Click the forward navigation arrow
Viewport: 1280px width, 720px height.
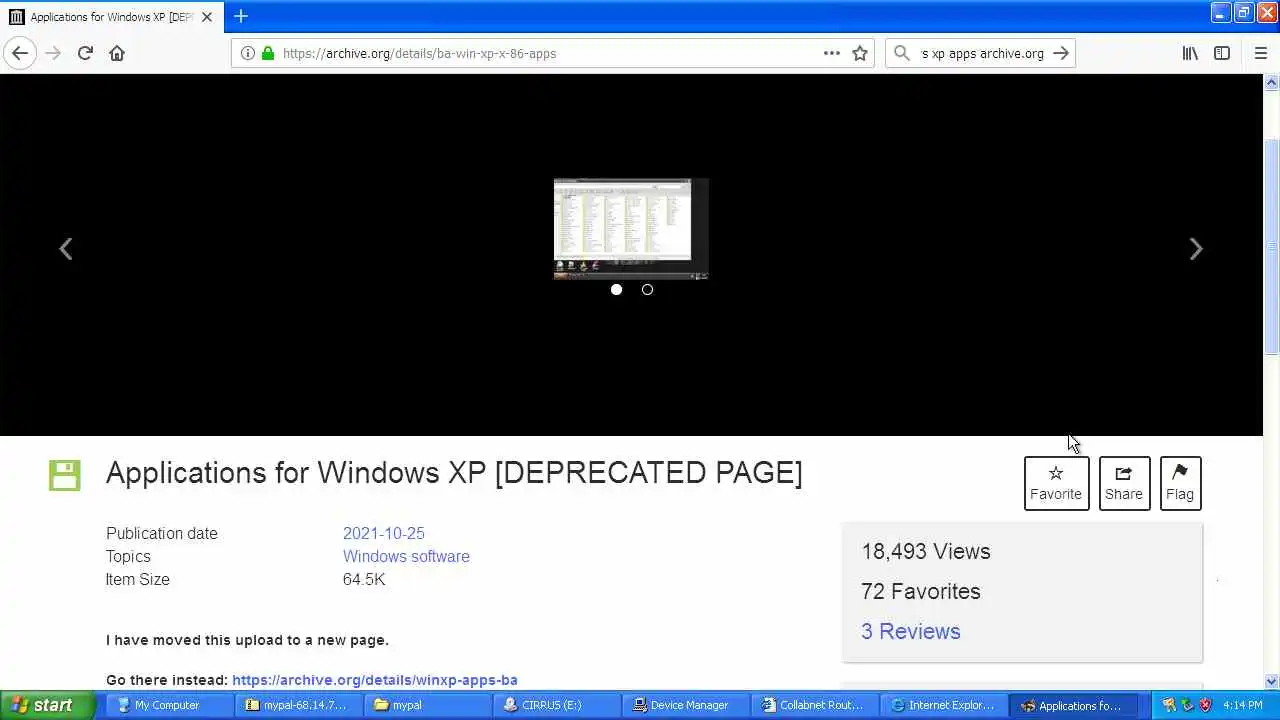click(53, 53)
